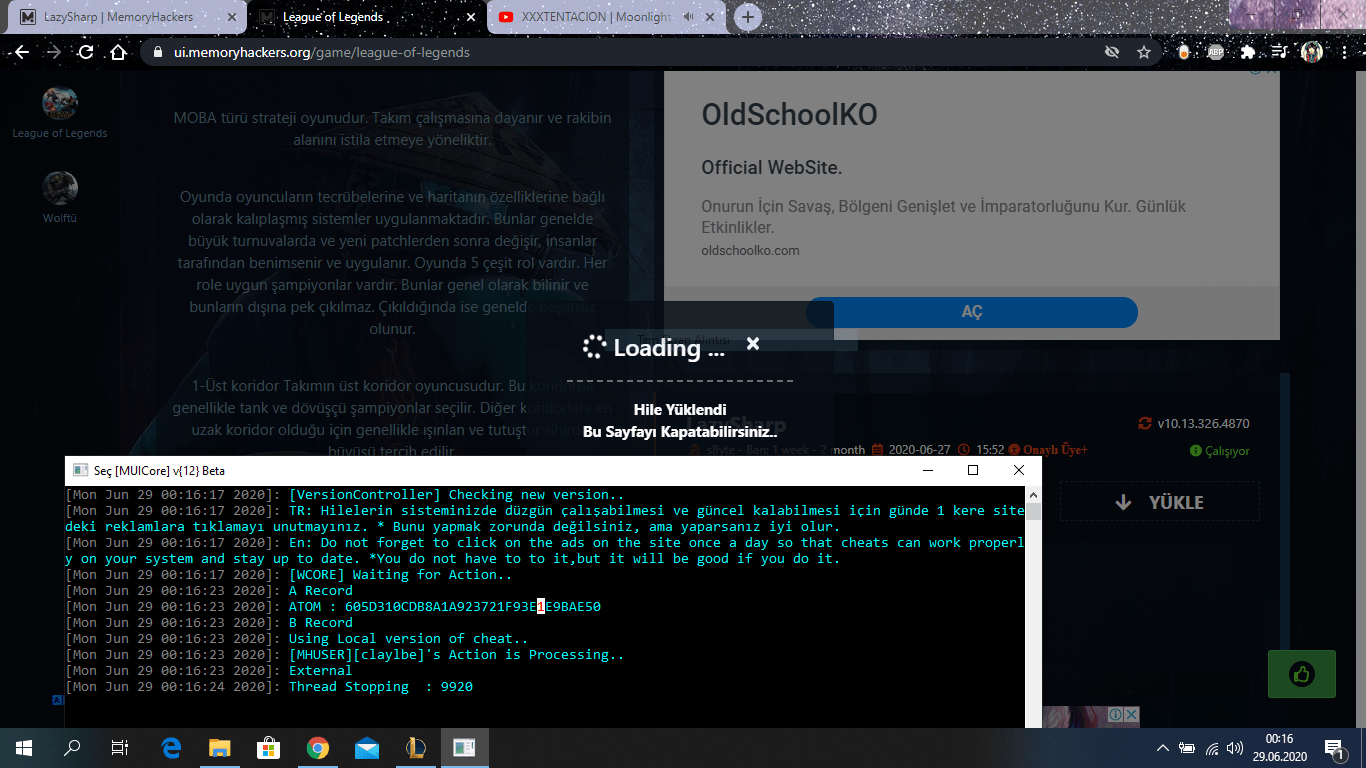Image resolution: width=1366 pixels, height=768 pixels.
Task: Open the taskbar clock and calendar
Action: coord(1279,747)
